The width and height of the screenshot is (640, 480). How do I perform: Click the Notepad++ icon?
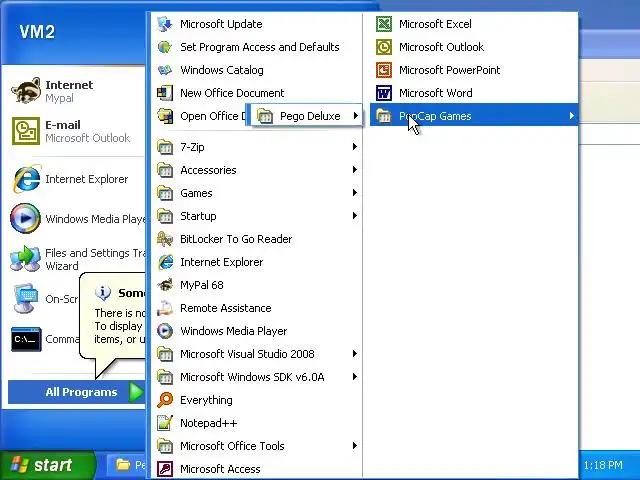165,423
